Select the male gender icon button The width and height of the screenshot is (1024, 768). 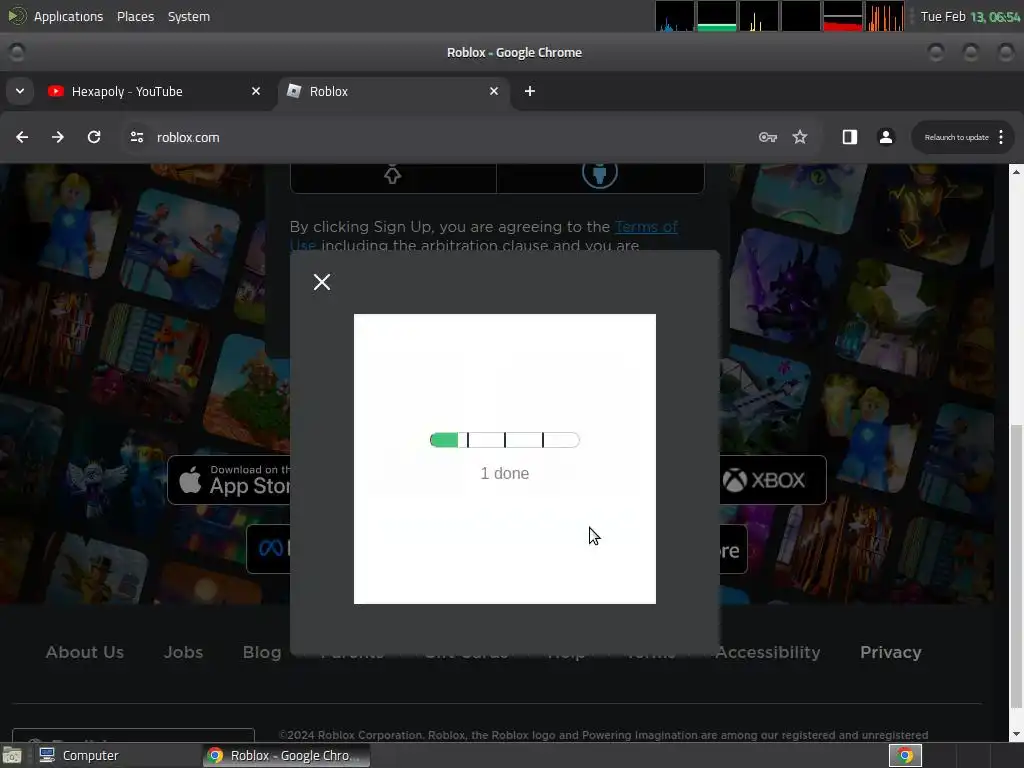(600, 176)
